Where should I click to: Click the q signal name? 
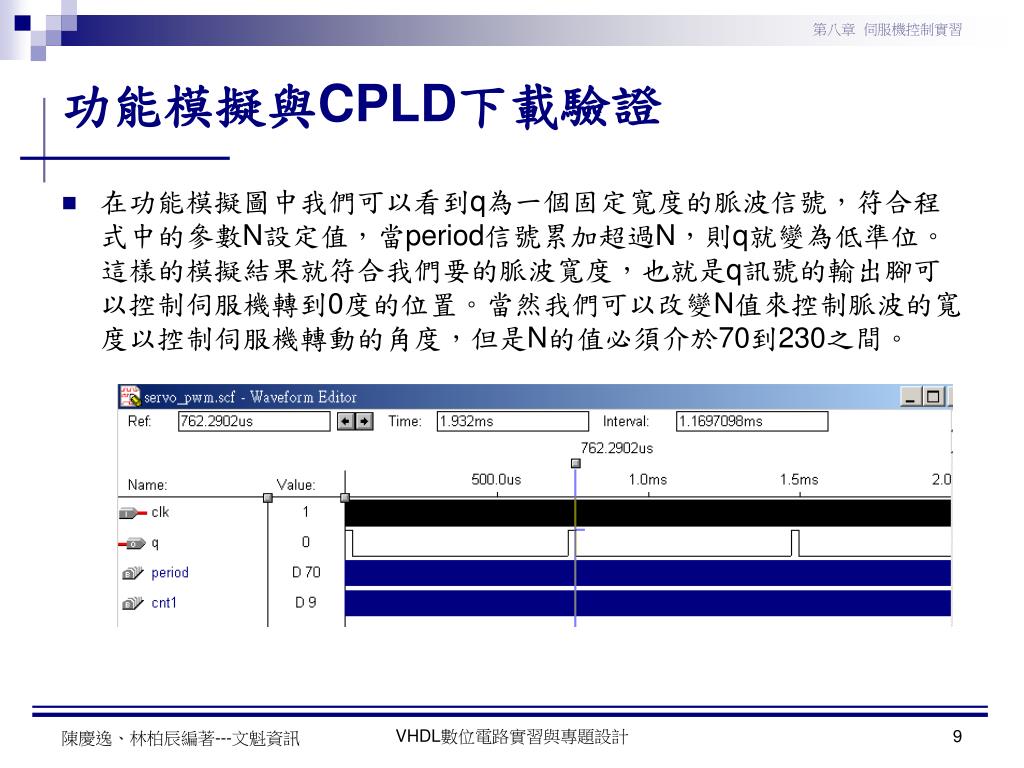point(155,543)
